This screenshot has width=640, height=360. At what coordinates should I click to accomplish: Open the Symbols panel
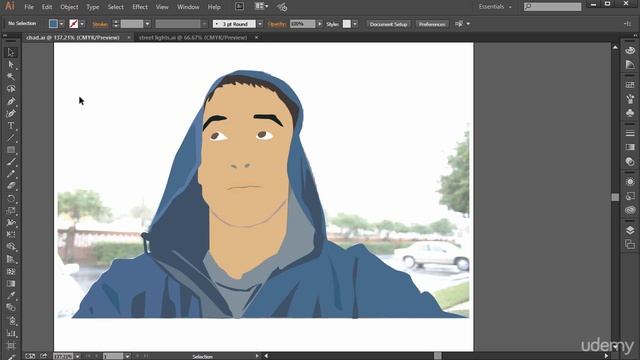630,113
